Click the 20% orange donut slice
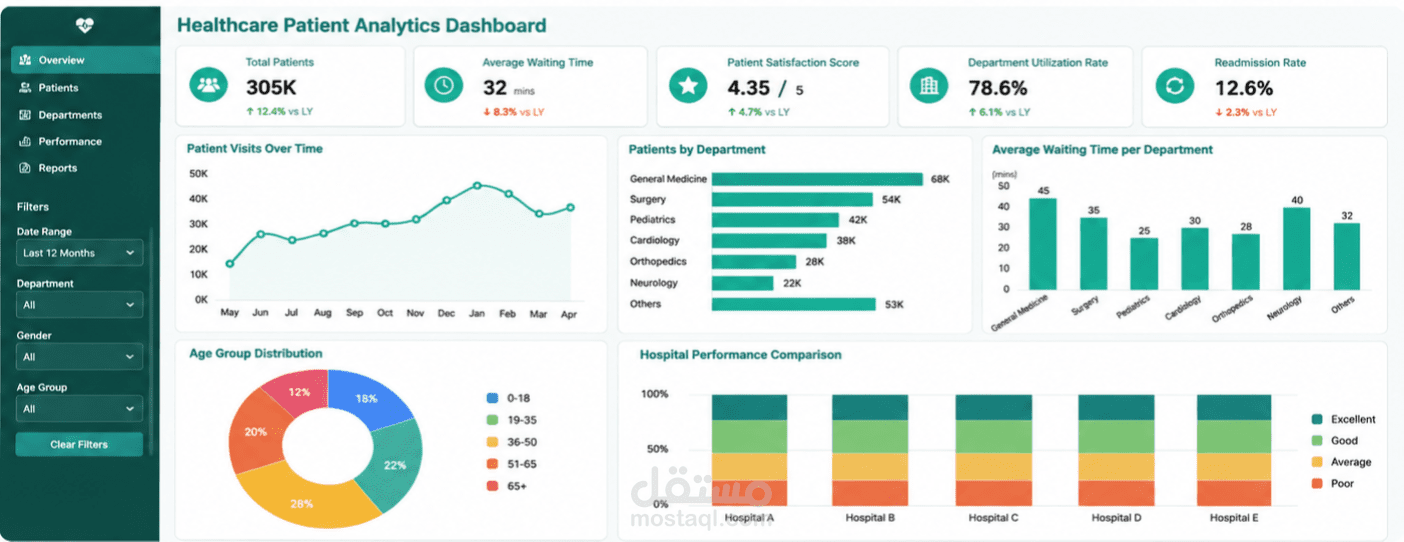This screenshot has height=542, width=1404. (255, 432)
